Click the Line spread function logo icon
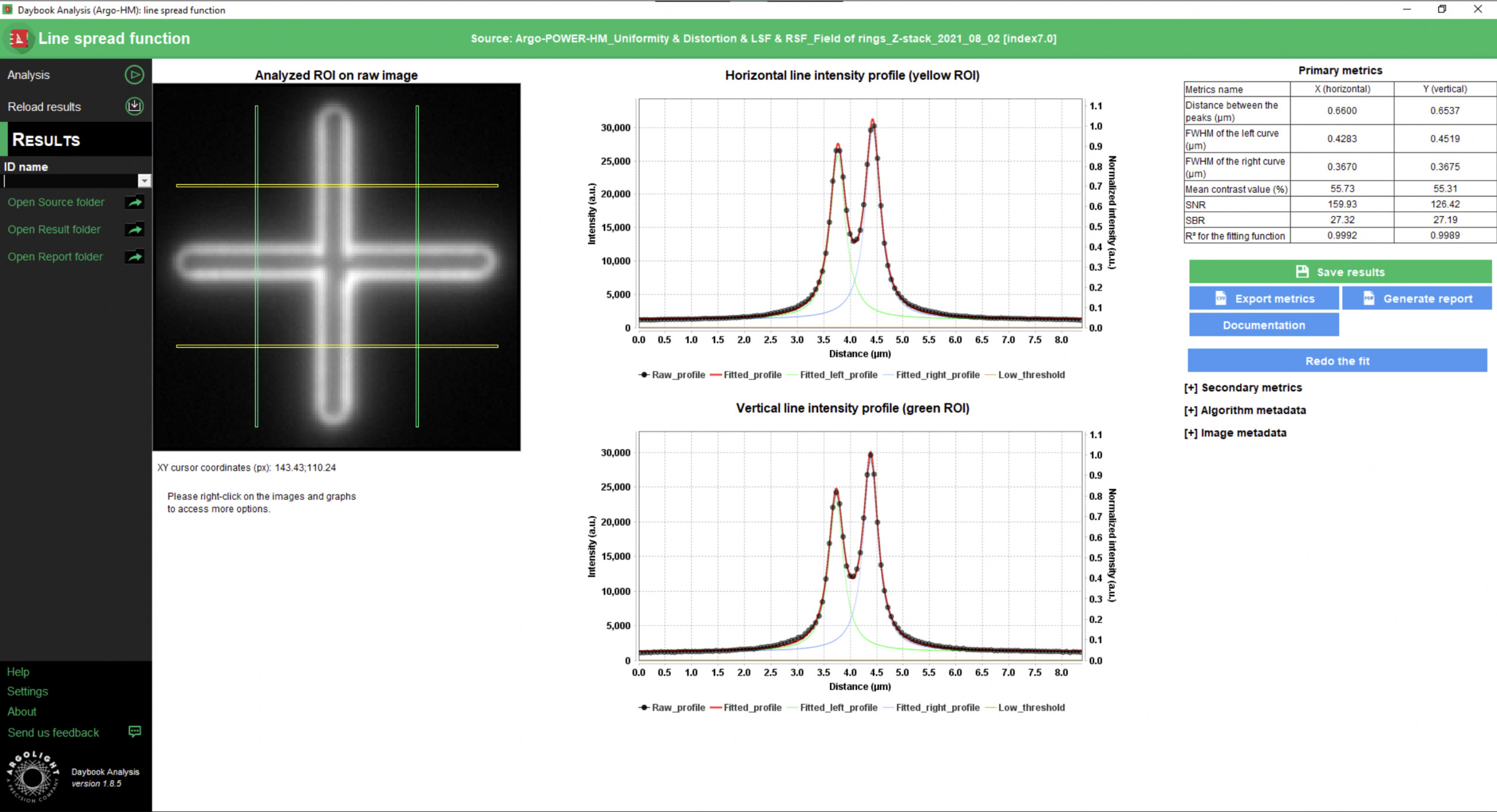Viewport: 1497px width, 812px height. [x=19, y=39]
